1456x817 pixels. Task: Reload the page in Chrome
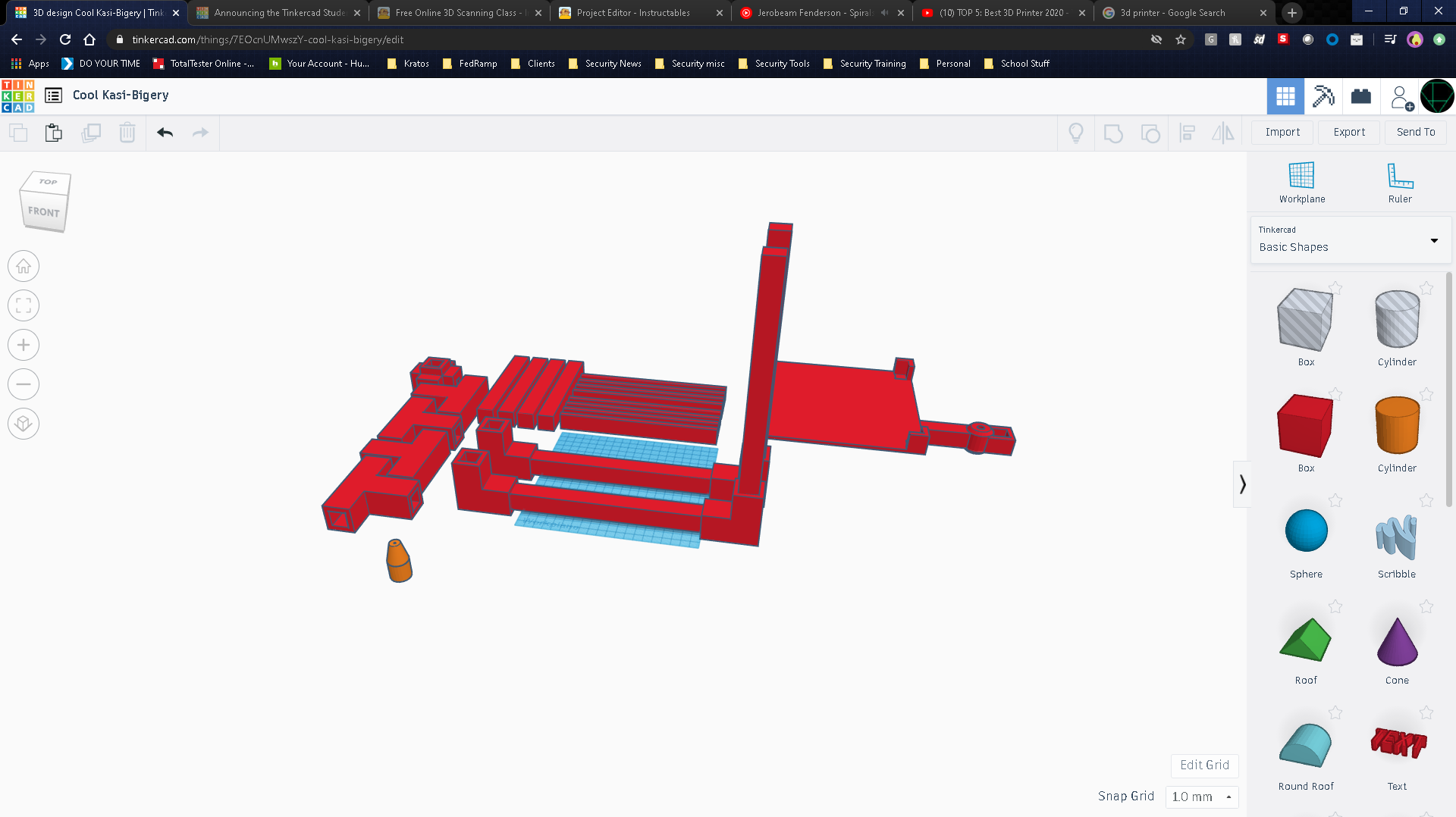click(65, 39)
